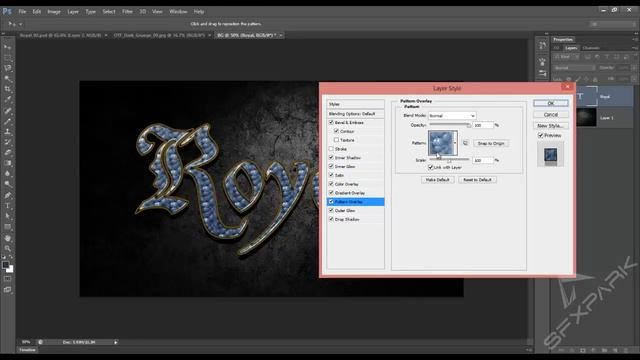Enable the Texture option
The width and height of the screenshot is (640, 360).
tap(336, 140)
